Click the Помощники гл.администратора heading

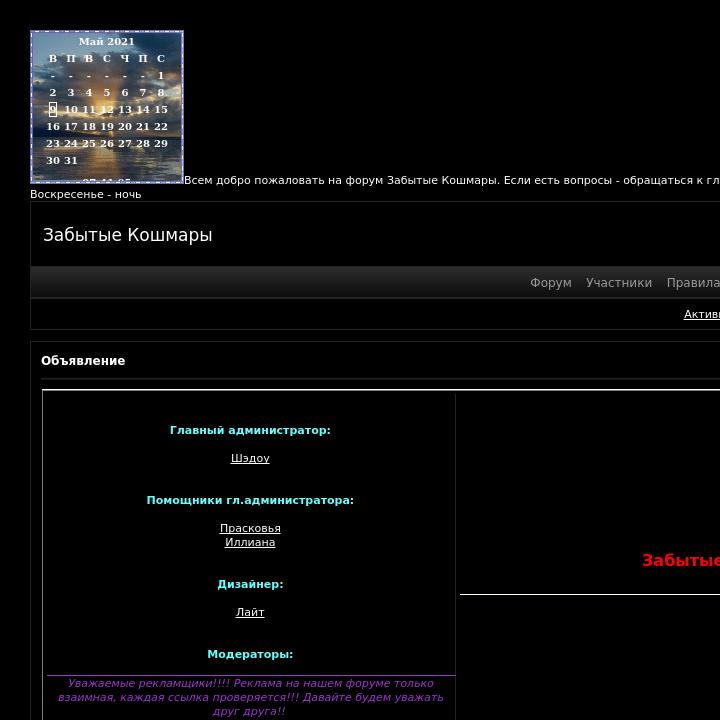[x=250, y=501]
